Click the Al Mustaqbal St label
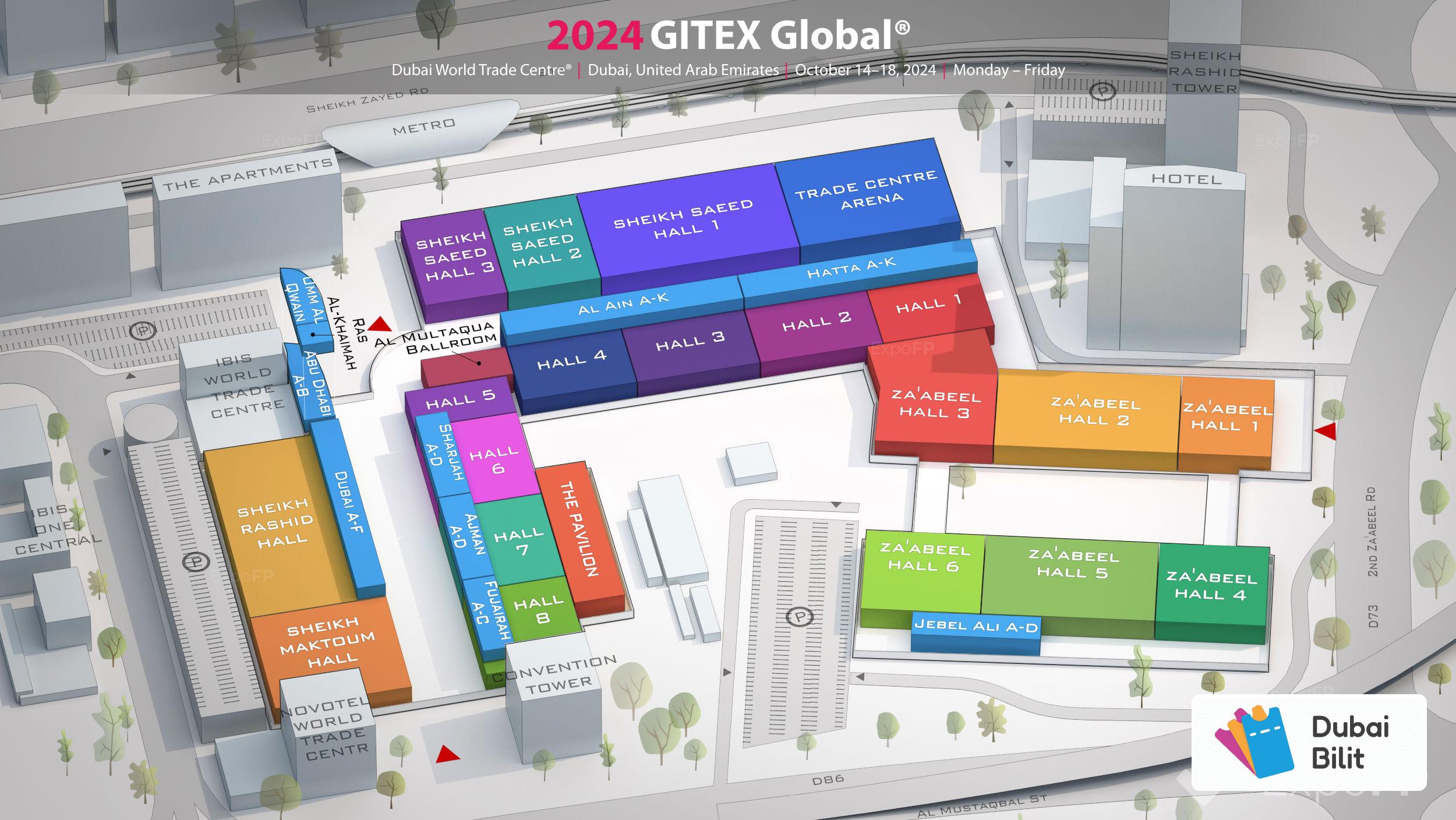Viewport: 1456px width, 820px height. tap(982, 806)
